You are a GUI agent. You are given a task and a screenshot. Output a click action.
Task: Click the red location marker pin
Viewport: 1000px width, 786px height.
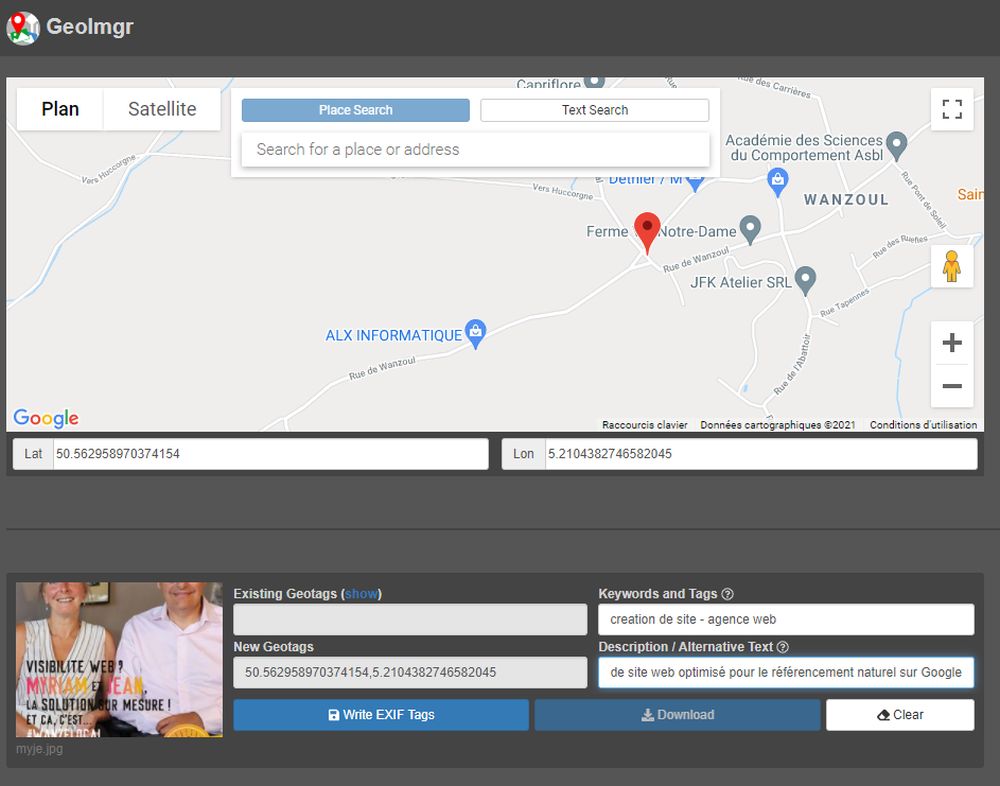coord(647,233)
